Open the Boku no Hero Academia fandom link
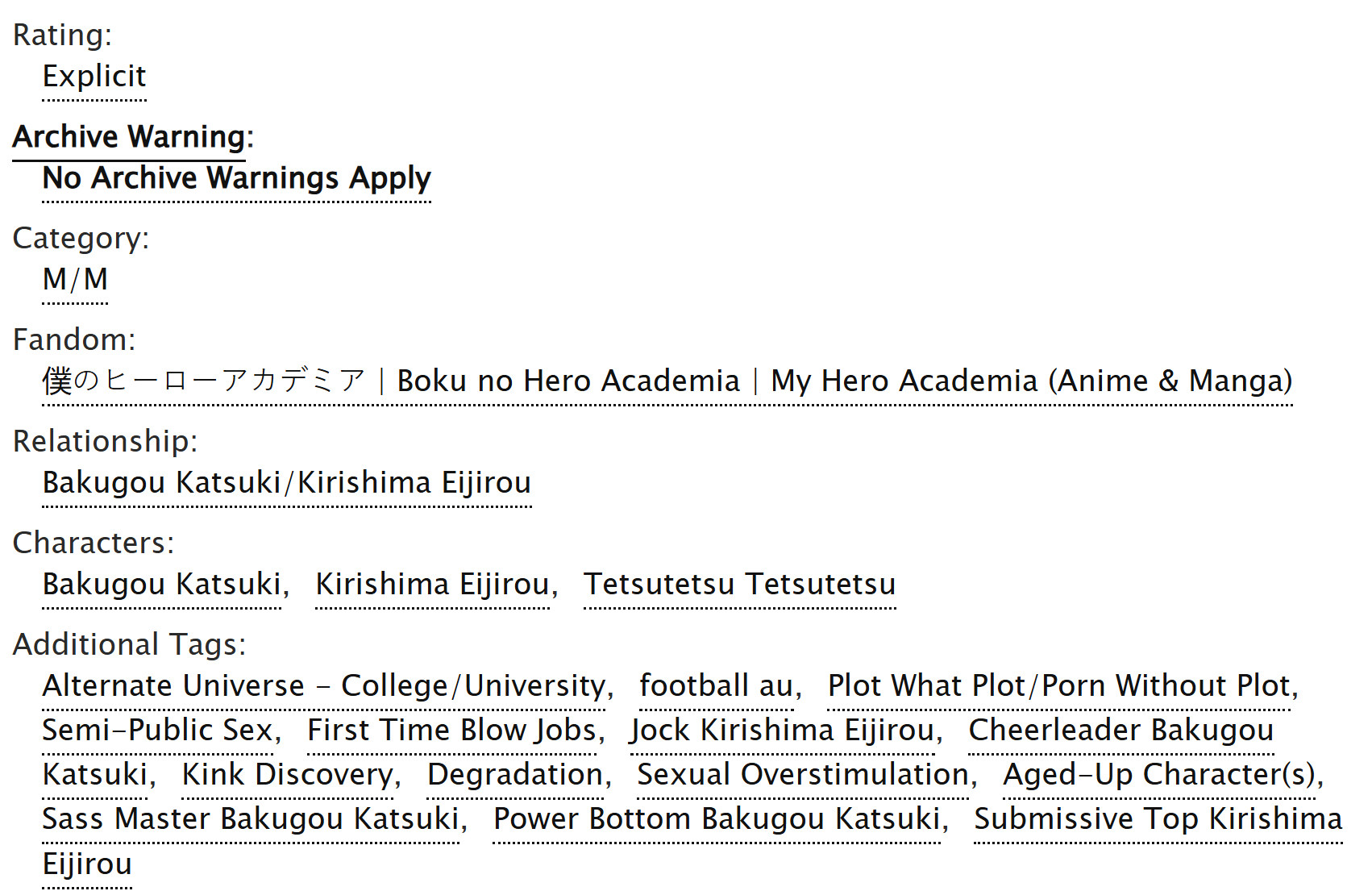This screenshot has width=1372, height=891. coord(667,381)
